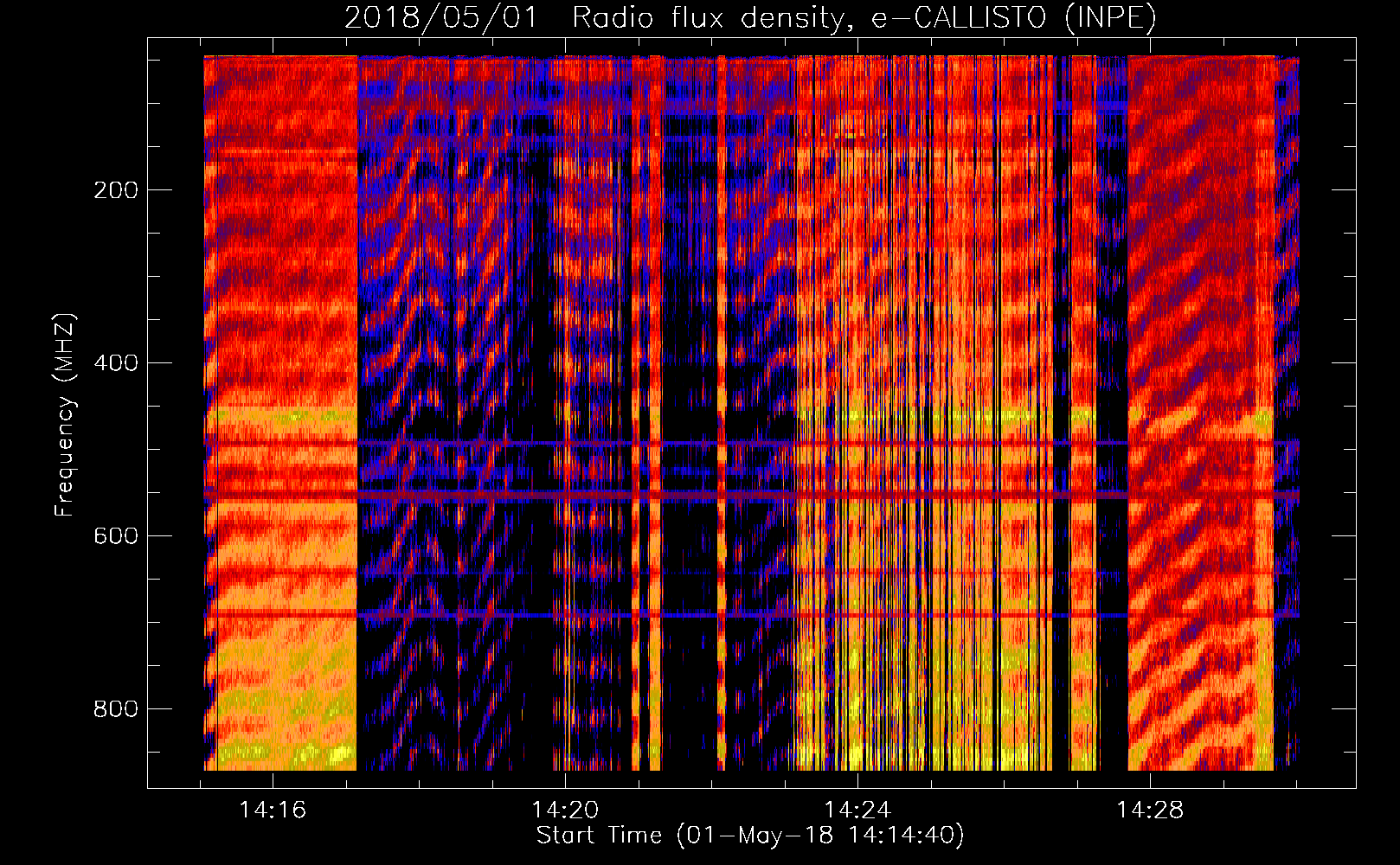Click the 14:24 time tick label

tap(857, 811)
